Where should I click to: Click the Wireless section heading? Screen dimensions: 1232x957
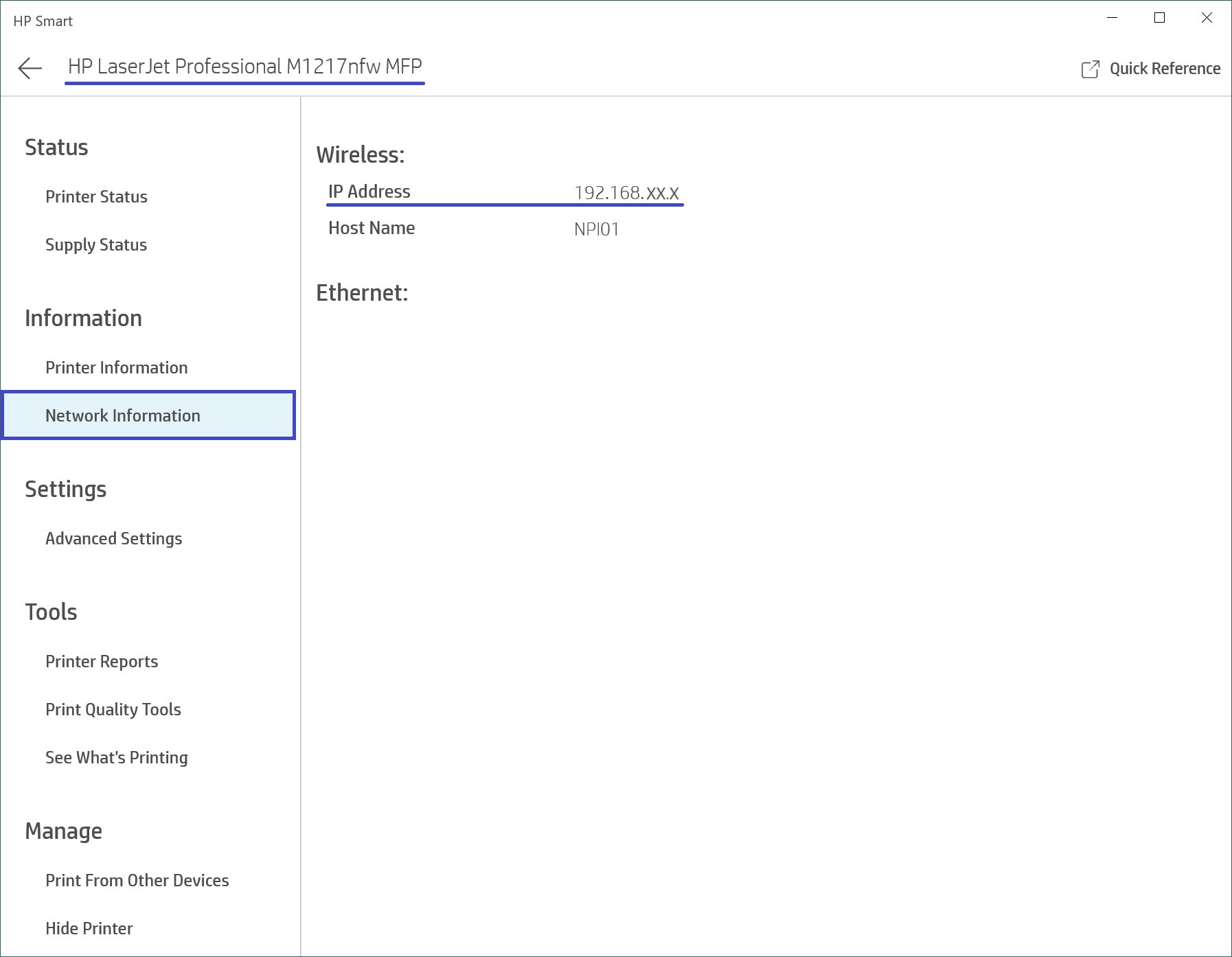click(361, 155)
